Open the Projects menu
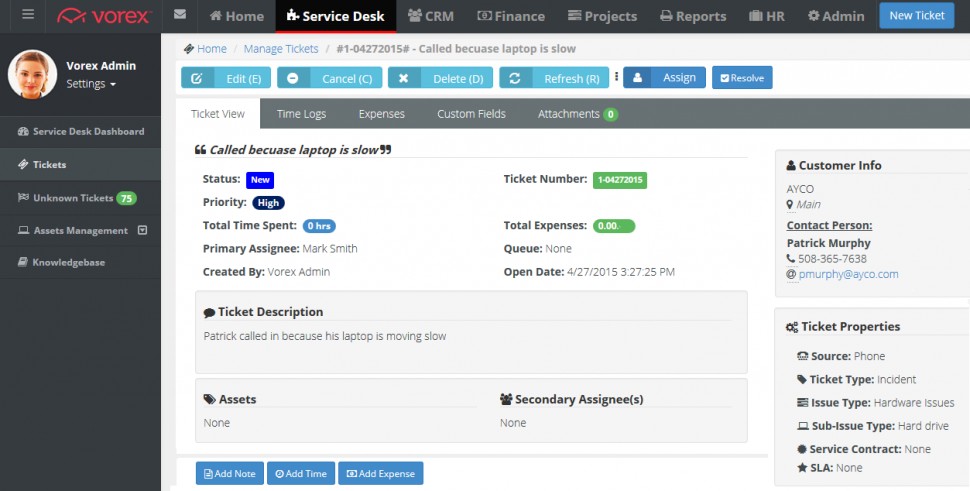This screenshot has height=491, width=970. pyautogui.click(x=602, y=16)
